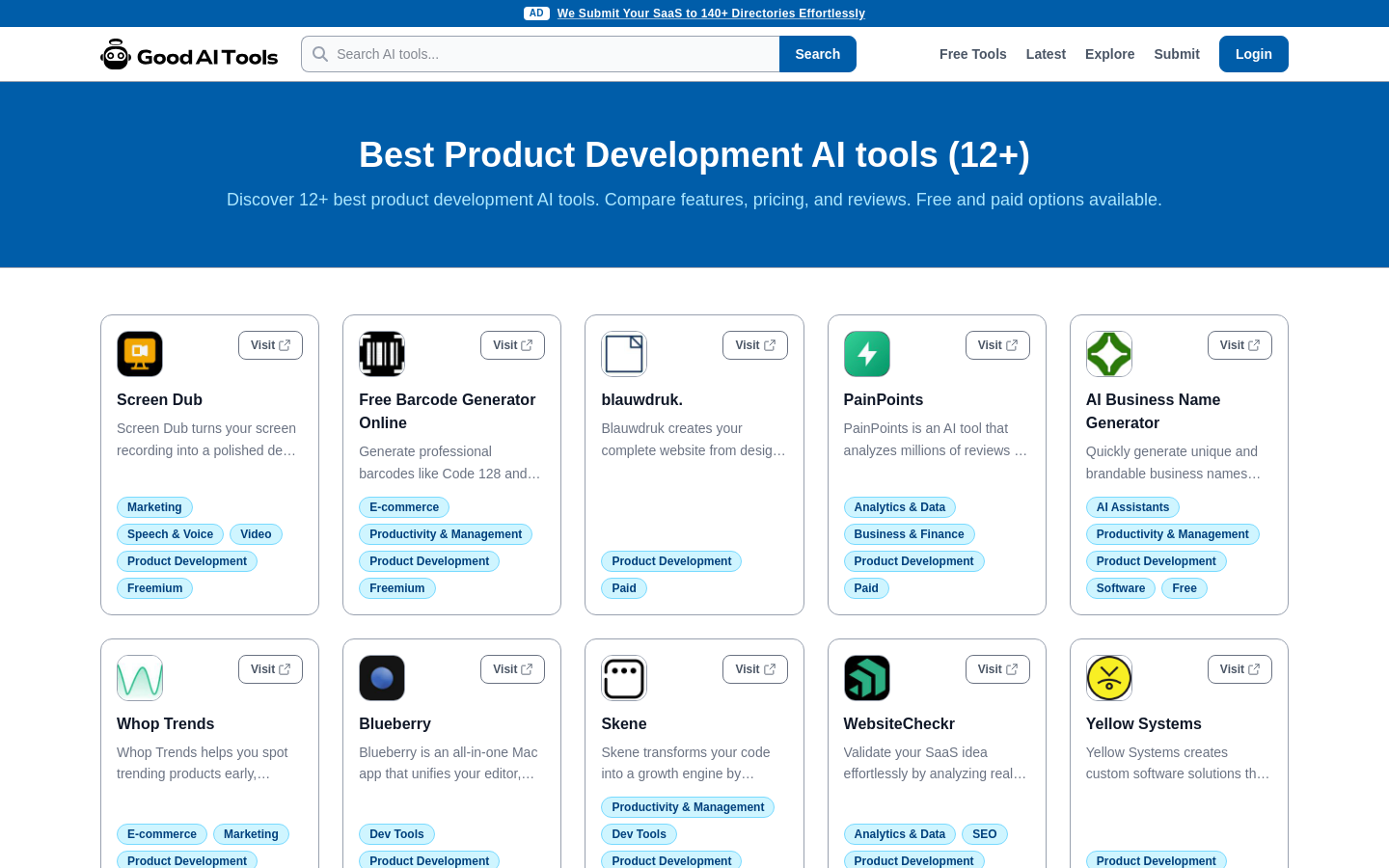Click the Good AI Tools robot logo
Viewport: 1389px width, 868px height.
(189, 55)
